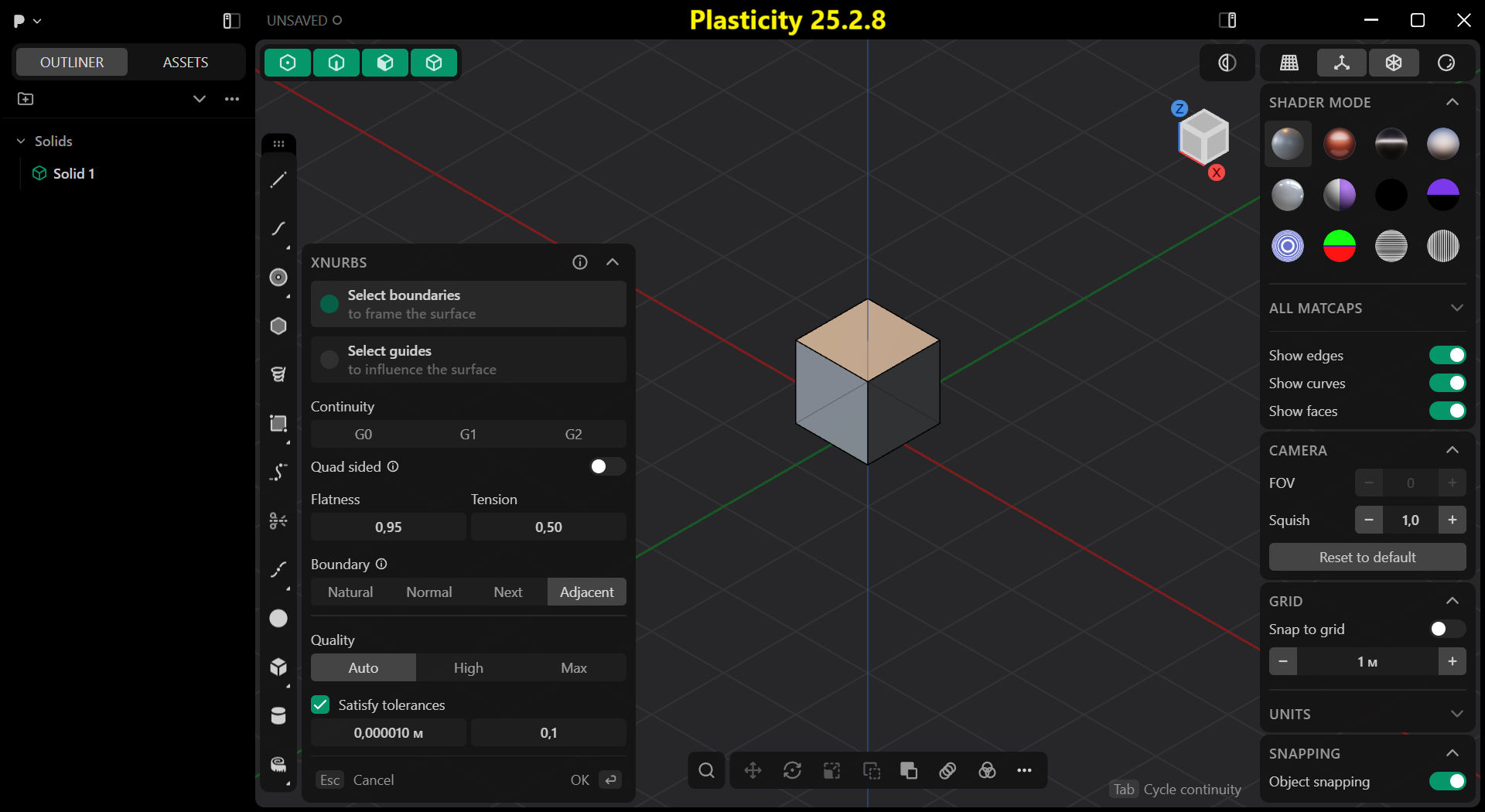Select G1 continuity option
Image resolution: width=1485 pixels, height=812 pixels.
[468, 434]
